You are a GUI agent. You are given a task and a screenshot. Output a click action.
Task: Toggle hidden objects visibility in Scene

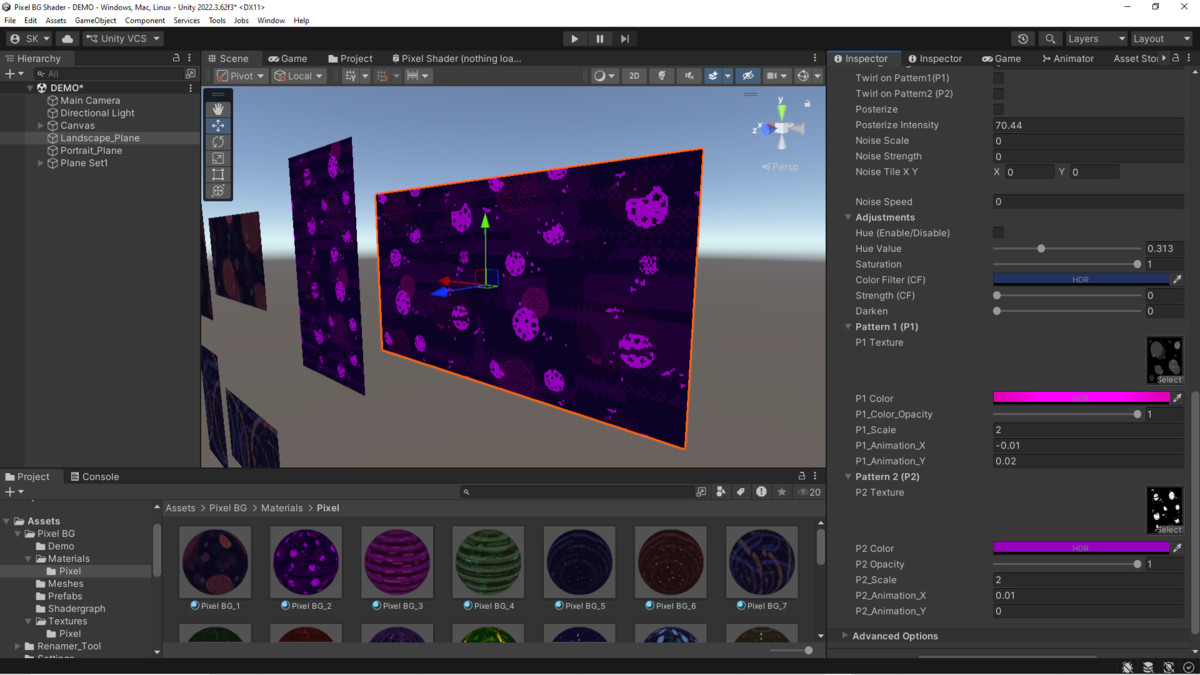[747, 76]
